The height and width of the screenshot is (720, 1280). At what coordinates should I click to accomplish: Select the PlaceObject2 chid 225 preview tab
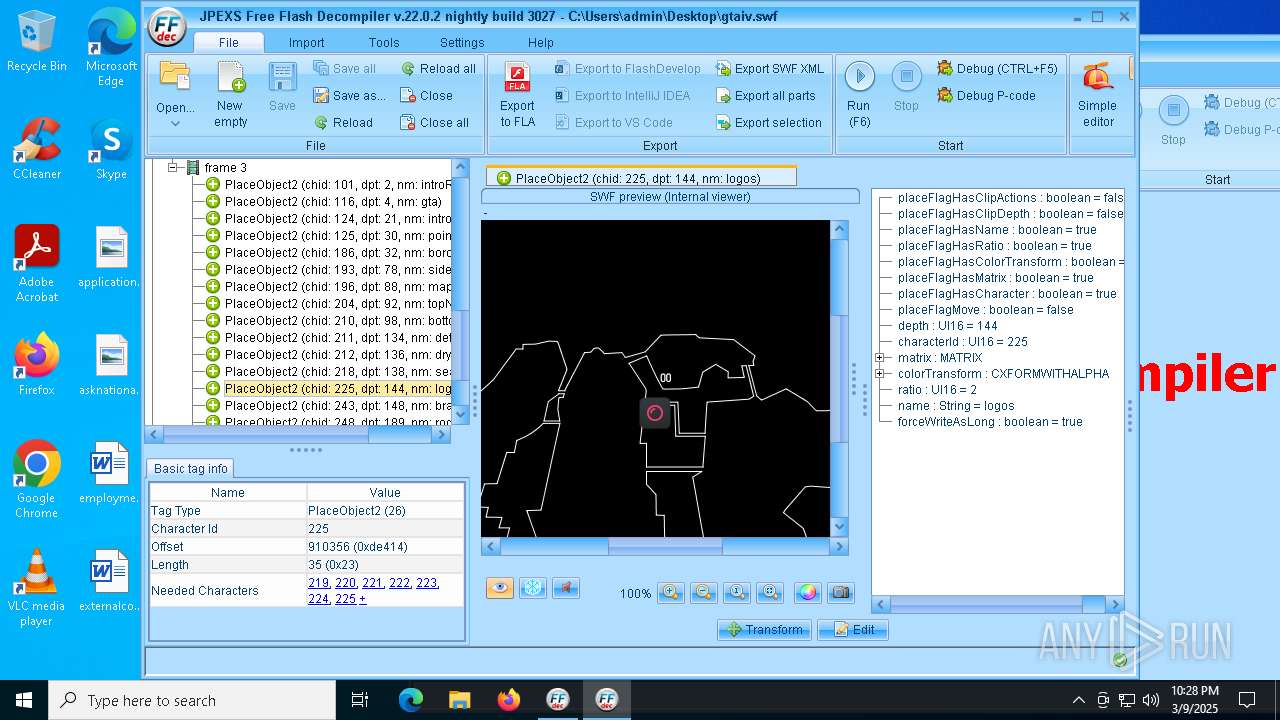click(641, 178)
